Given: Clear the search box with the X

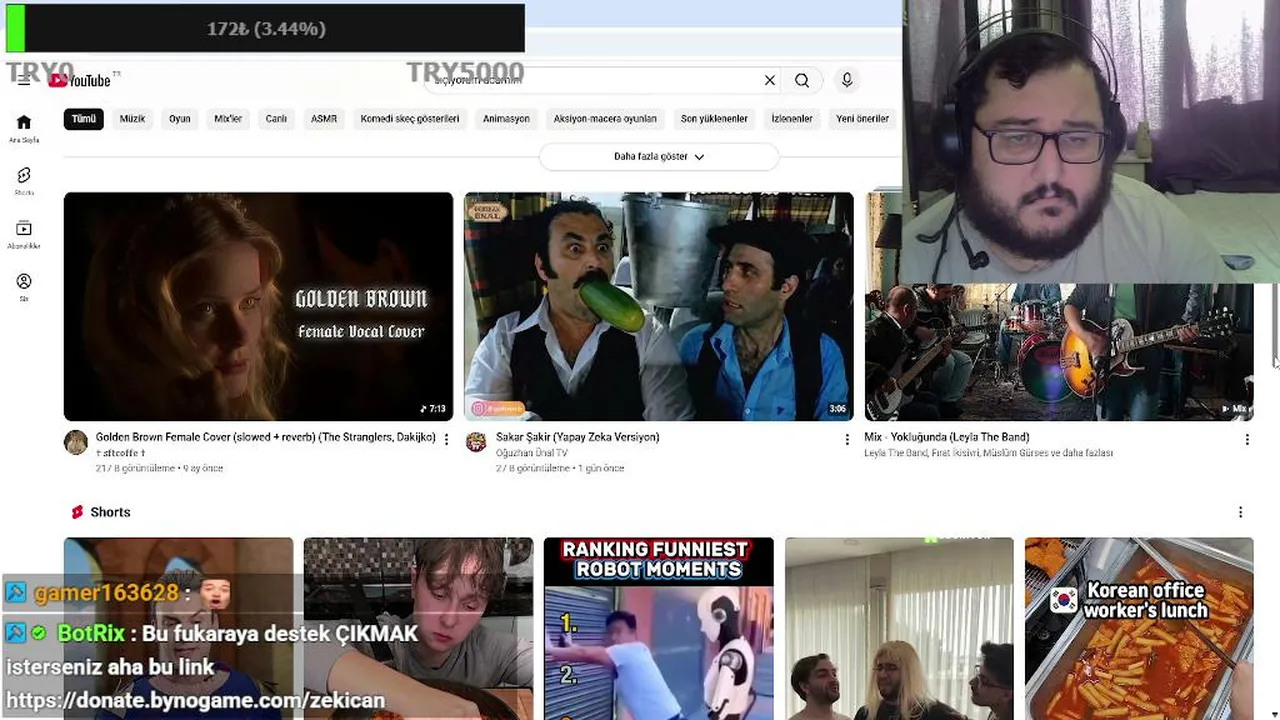Looking at the screenshot, I should click(770, 80).
